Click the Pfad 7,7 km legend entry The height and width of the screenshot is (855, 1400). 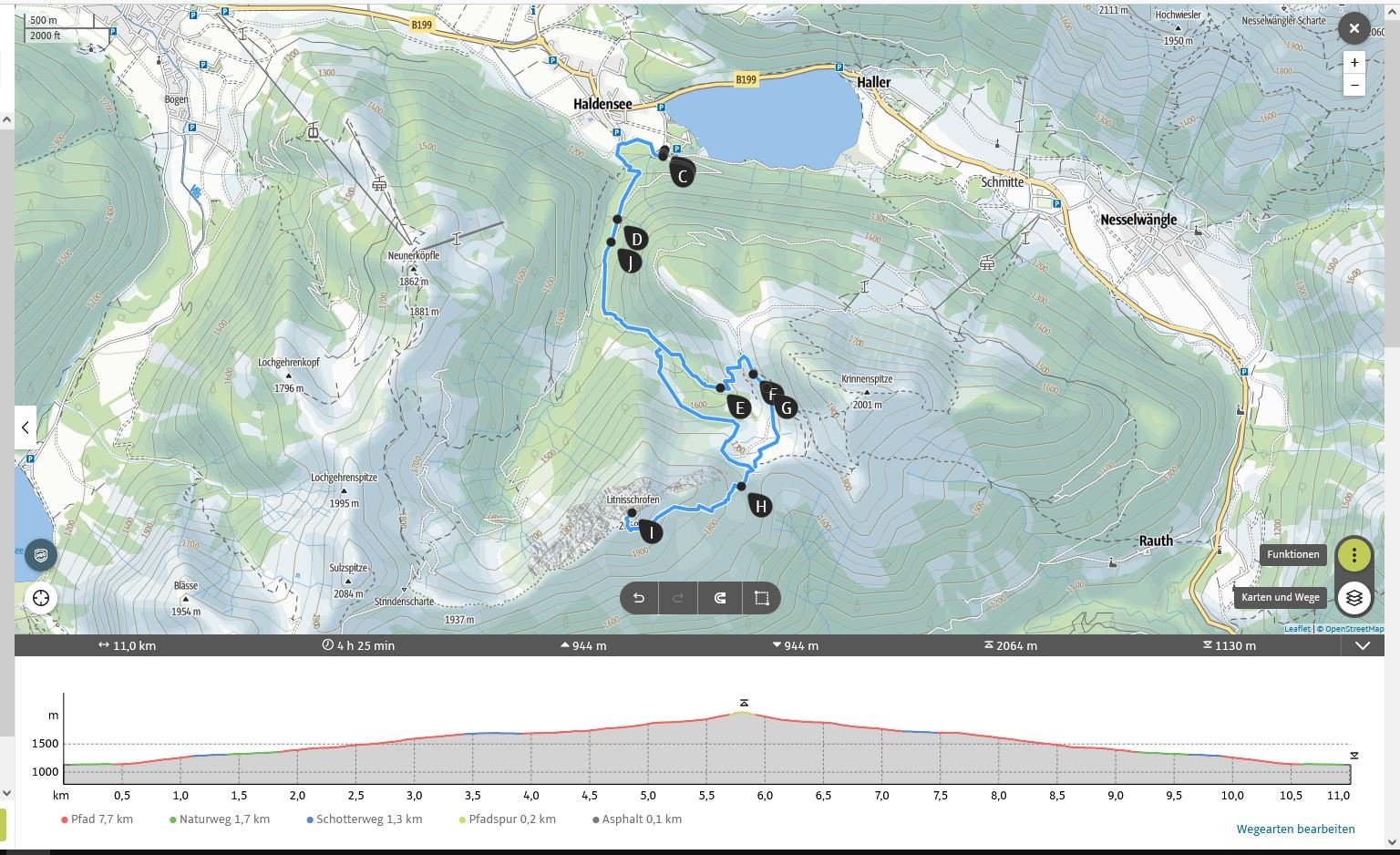[97, 819]
